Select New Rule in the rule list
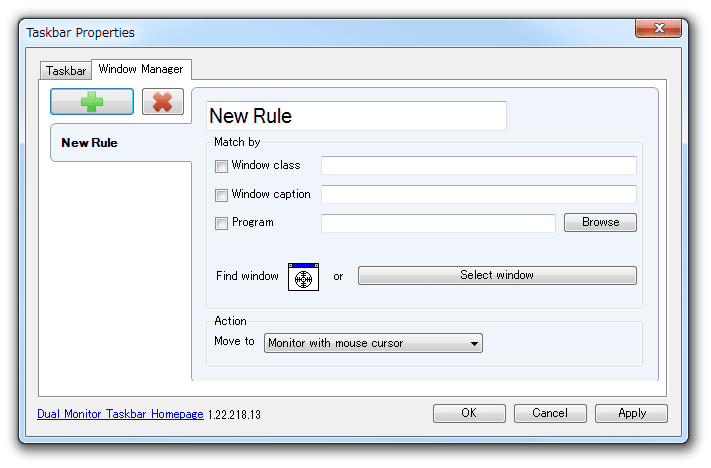 coord(121,143)
